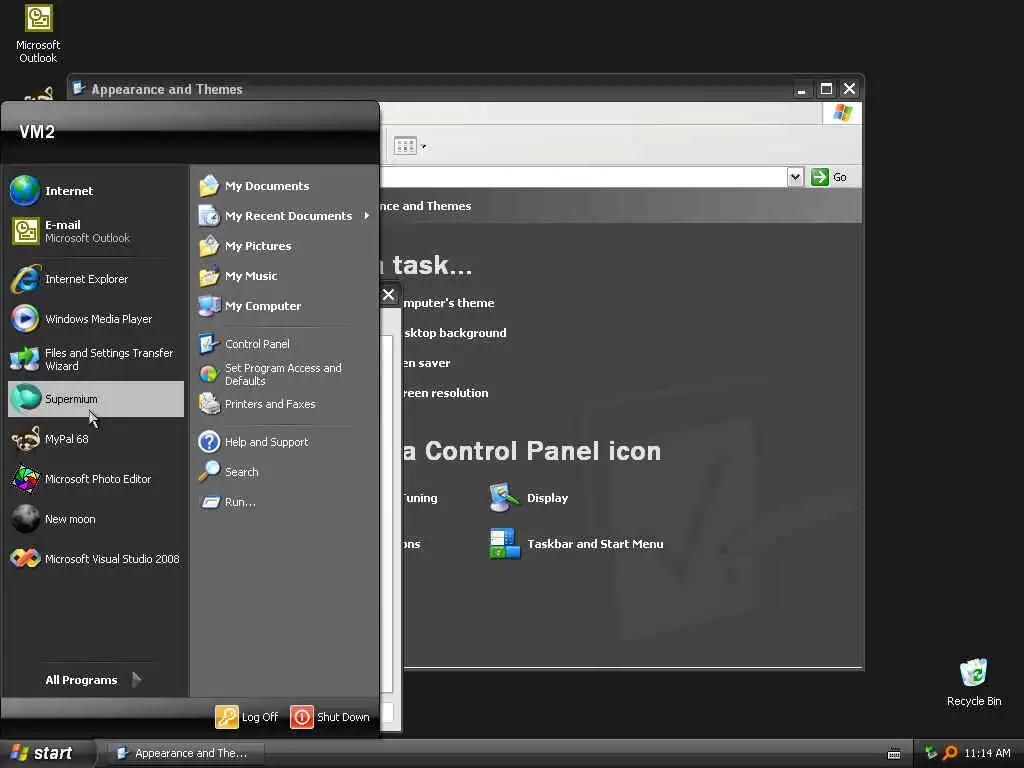Launch E-mail Microsoft Outlook entry
Viewport: 1024px width, 768px height.
(95, 231)
